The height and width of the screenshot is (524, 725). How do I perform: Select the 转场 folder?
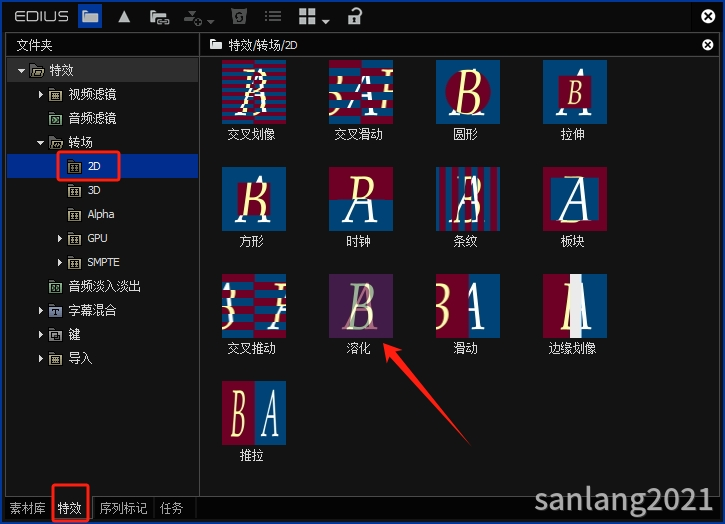coord(102,142)
